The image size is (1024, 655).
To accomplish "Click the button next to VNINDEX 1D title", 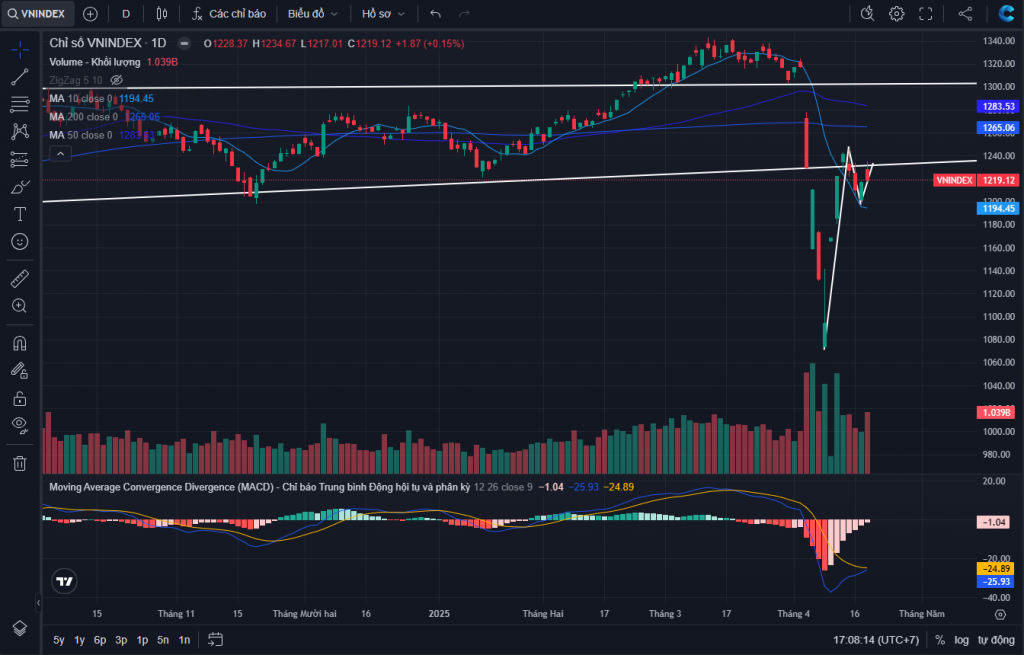I will coord(185,43).
